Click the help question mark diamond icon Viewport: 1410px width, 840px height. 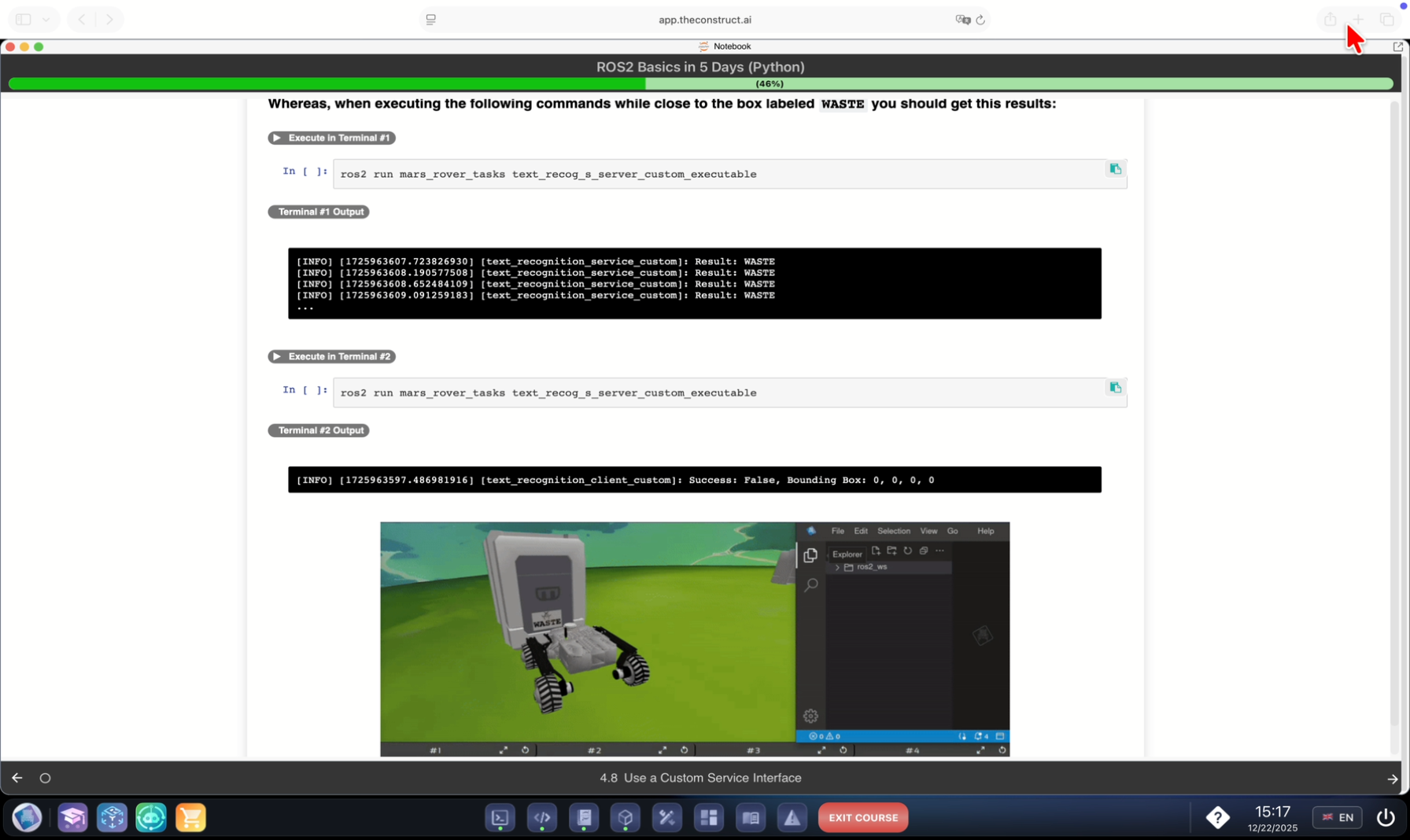click(1217, 818)
